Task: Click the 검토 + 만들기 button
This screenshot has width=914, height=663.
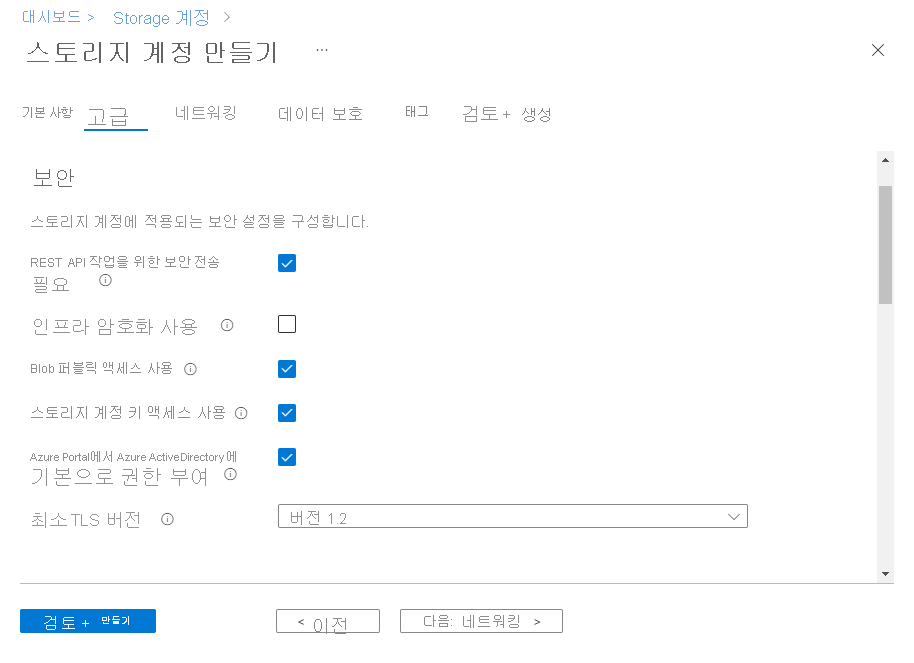Action: 87,620
